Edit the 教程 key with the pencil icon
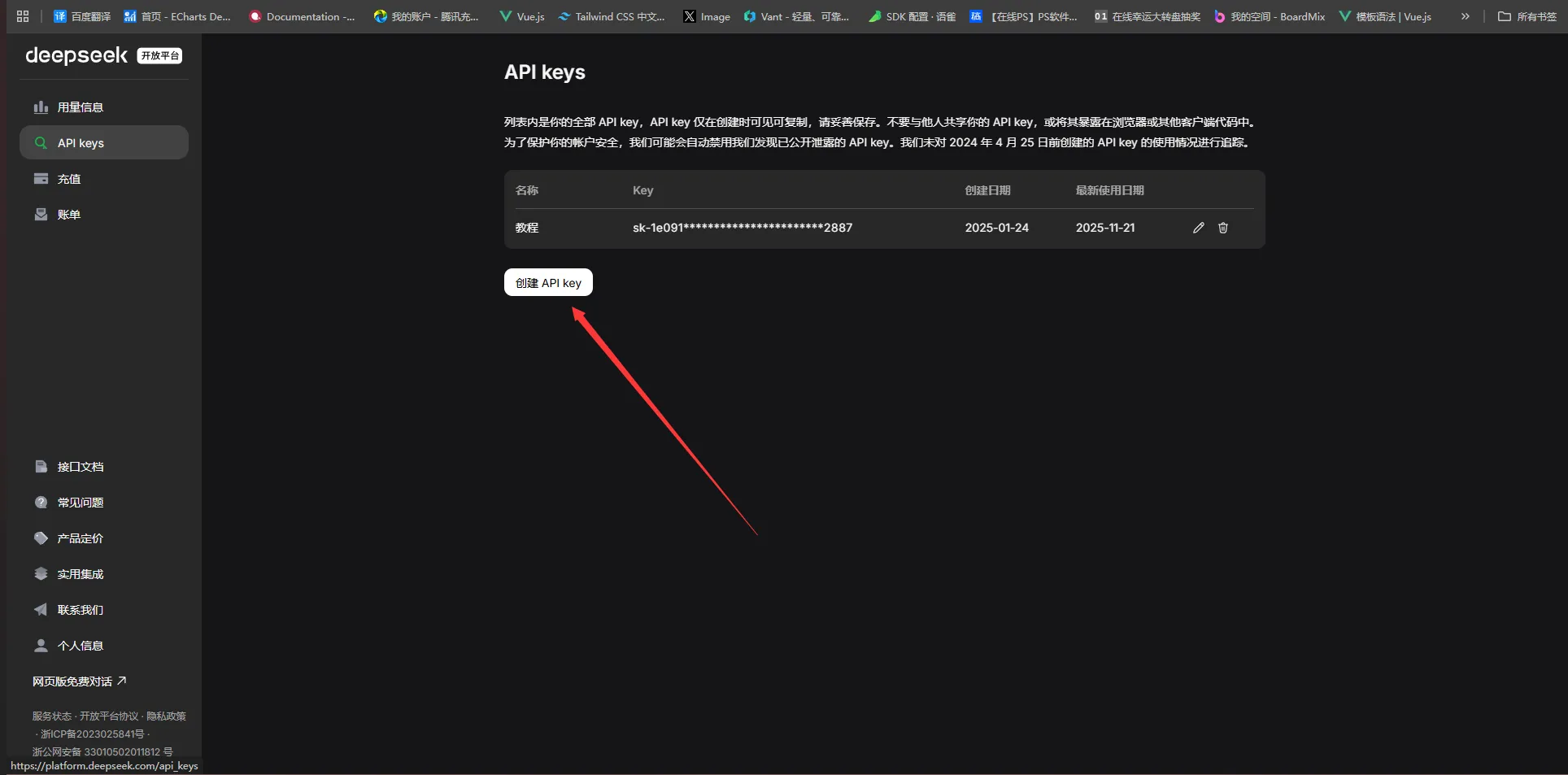Image resolution: width=1568 pixels, height=775 pixels. click(1198, 228)
